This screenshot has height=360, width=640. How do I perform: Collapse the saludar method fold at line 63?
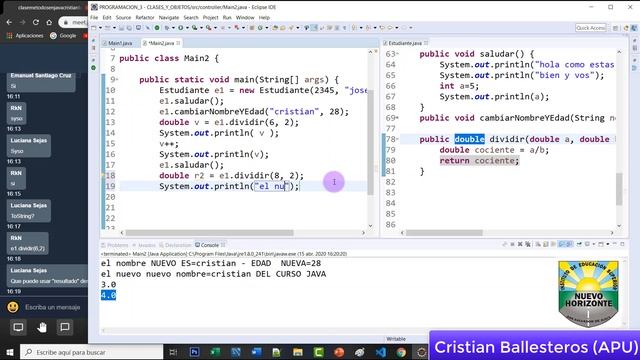click(398, 54)
